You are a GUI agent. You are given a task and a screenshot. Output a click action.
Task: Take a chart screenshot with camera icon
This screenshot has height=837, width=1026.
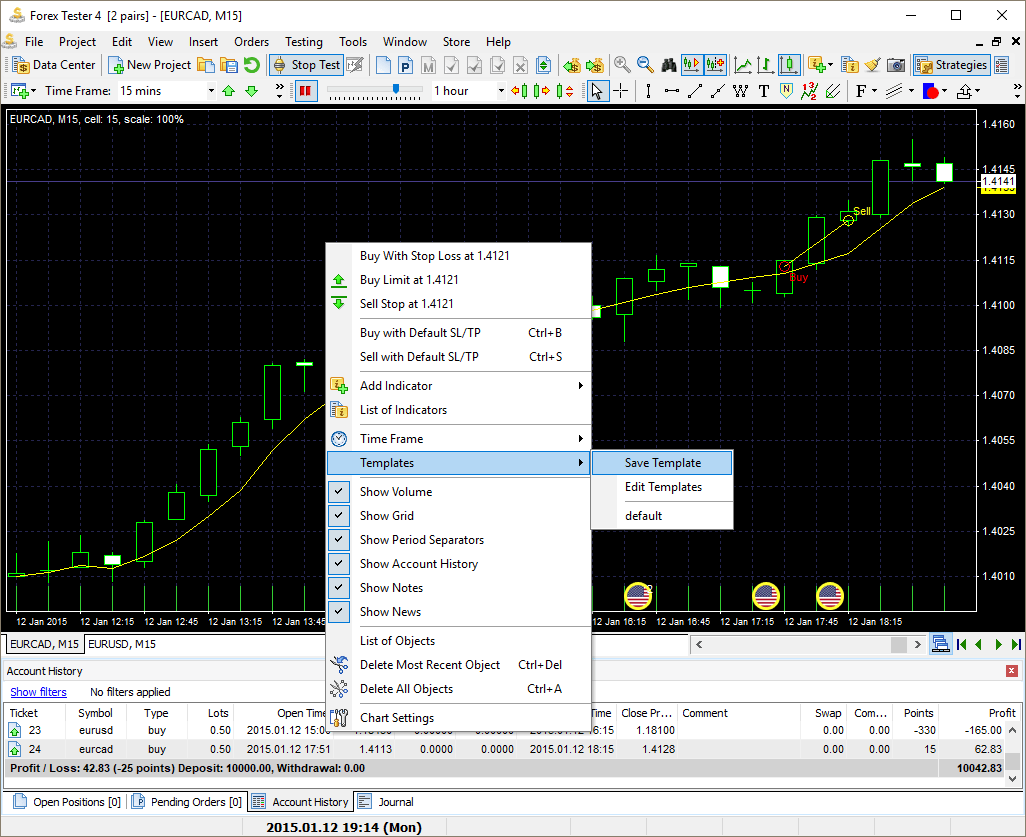click(896, 65)
